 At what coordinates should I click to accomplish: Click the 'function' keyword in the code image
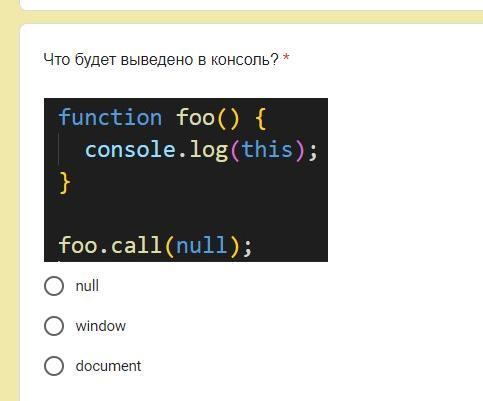pos(110,118)
